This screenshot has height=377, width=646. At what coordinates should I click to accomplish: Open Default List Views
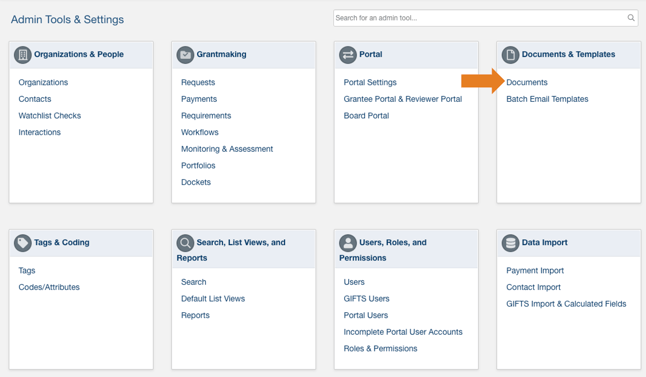pos(213,299)
